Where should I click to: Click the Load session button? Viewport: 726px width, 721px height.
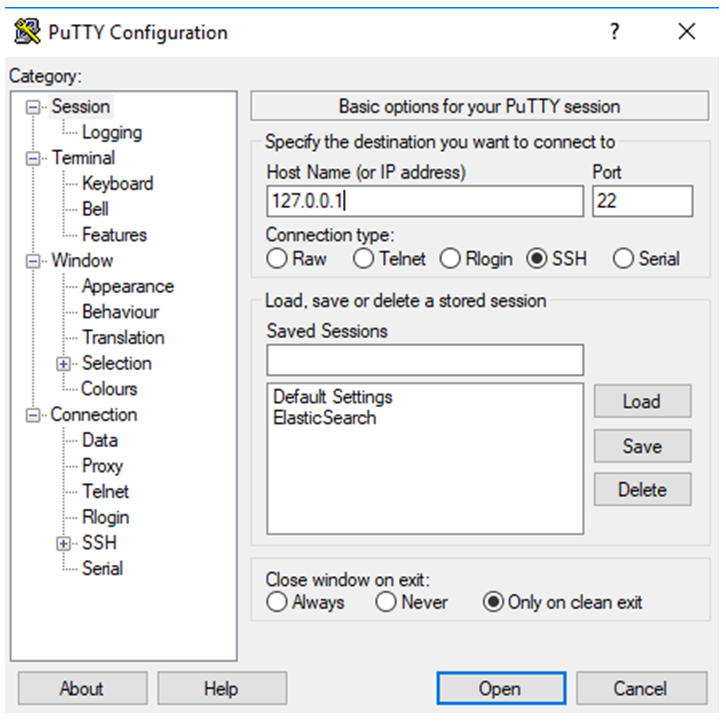[642, 401]
